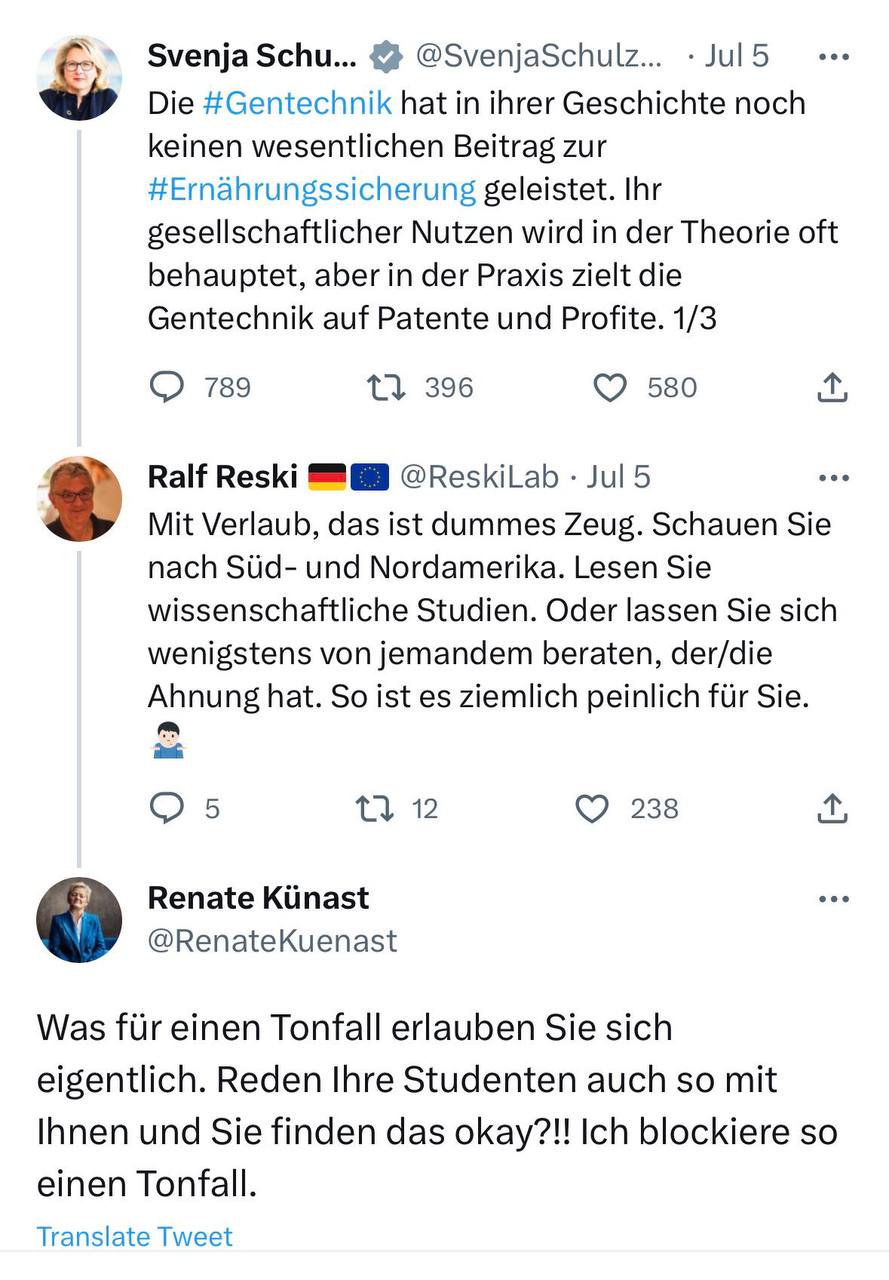
Task: Reply to Ralf Reski's tweet
Action: (167, 808)
